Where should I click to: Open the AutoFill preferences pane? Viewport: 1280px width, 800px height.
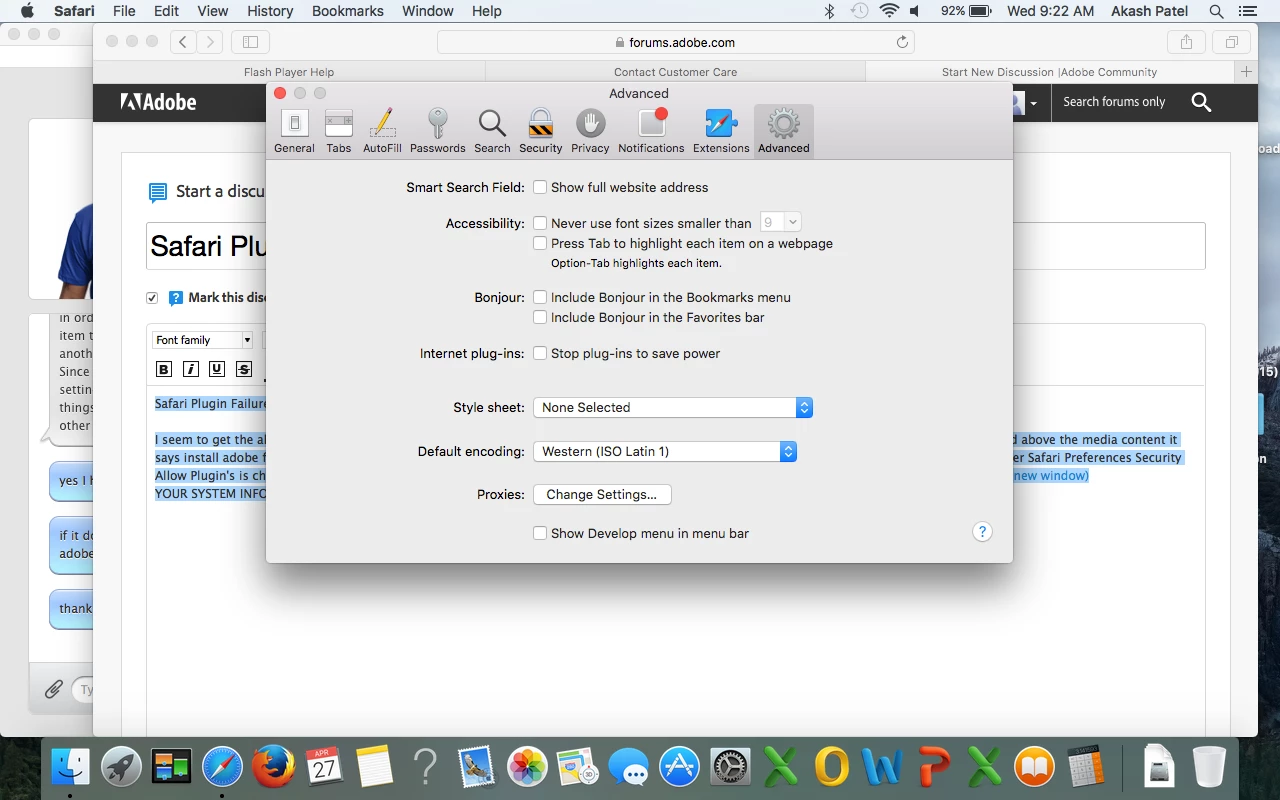pyautogui.click(x=382, y=132)
